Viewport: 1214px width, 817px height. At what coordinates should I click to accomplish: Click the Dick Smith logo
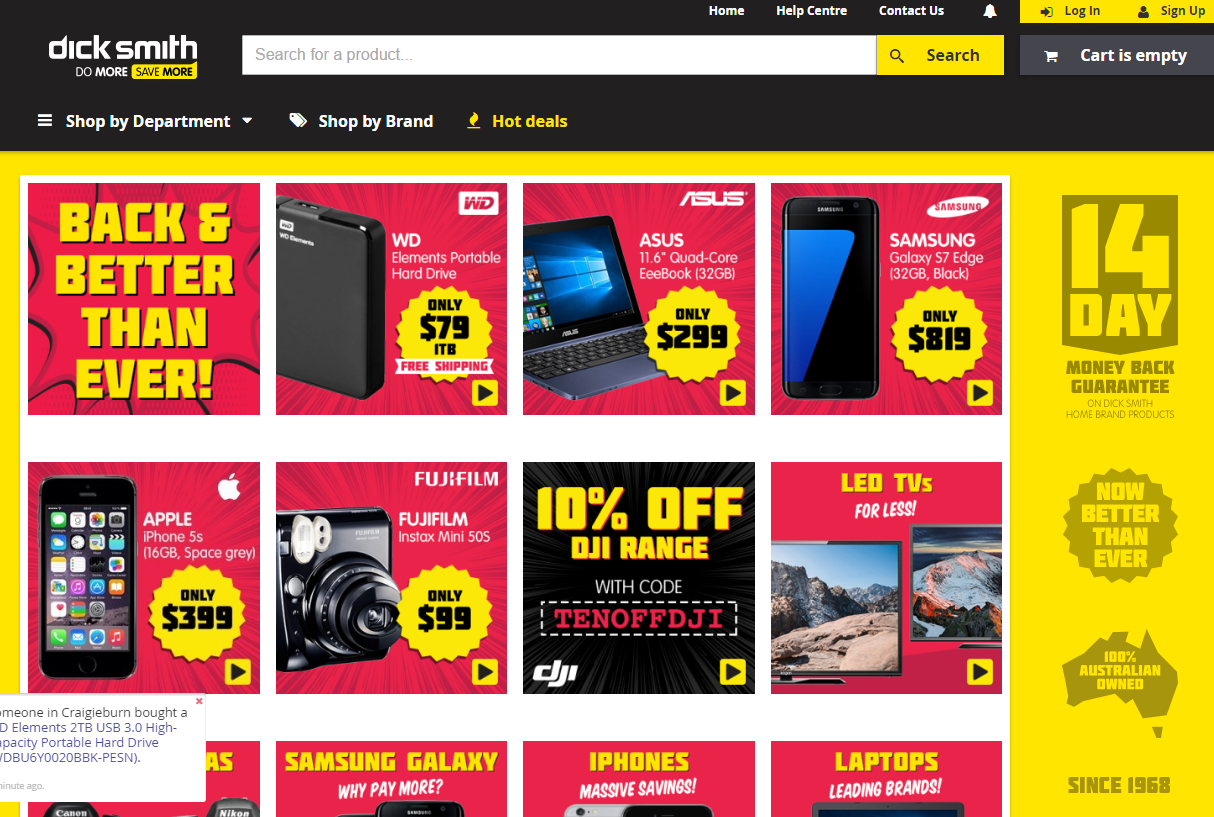[x=123, y=57]
